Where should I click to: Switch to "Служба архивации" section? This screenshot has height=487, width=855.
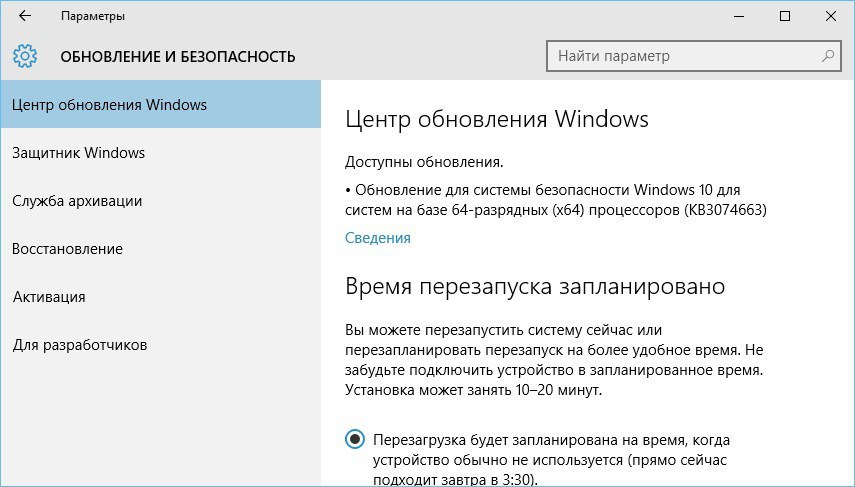77,201
